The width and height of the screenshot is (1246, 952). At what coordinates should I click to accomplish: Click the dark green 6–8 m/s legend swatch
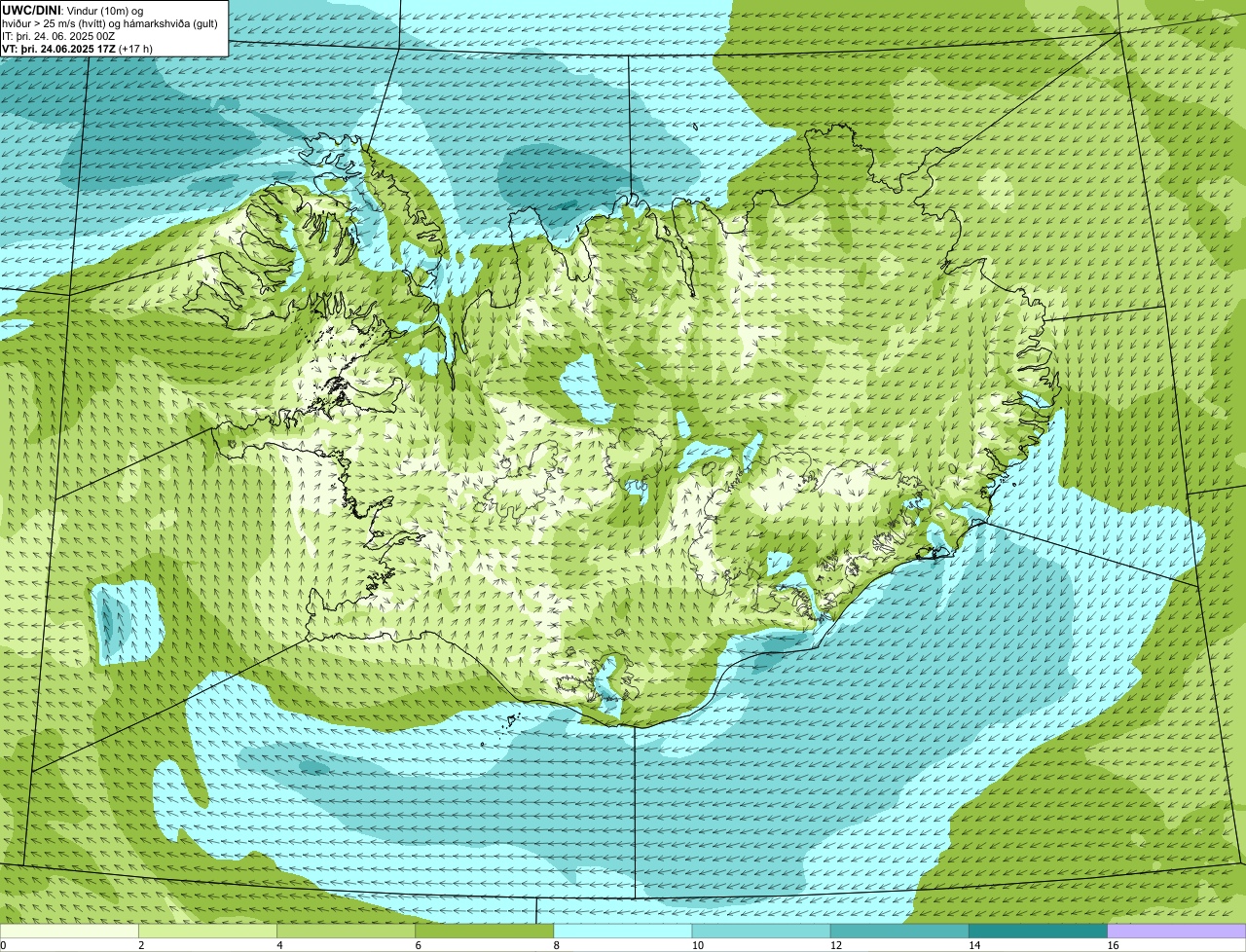484,932
